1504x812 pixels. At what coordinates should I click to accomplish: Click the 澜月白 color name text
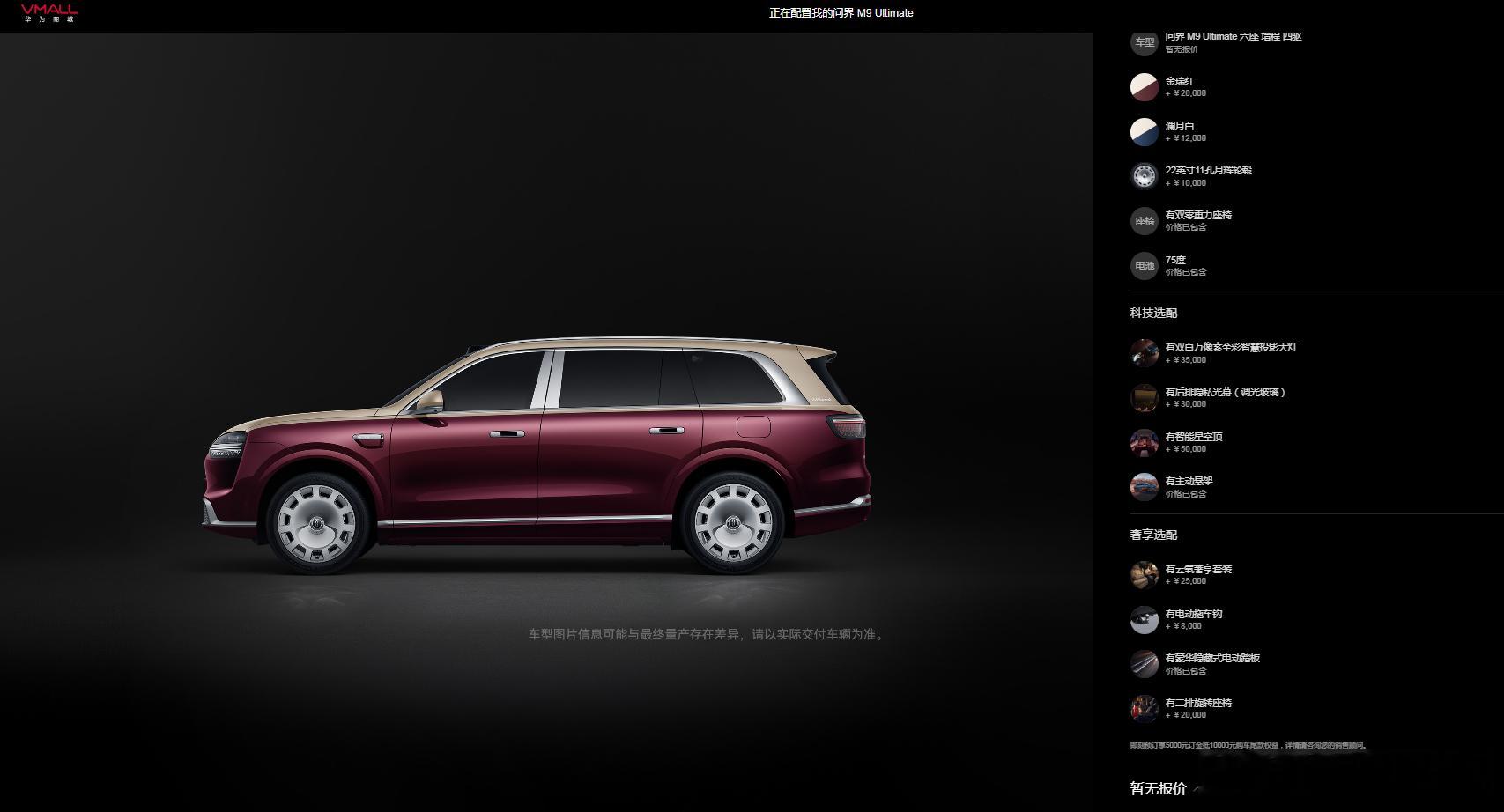[x=1180, y=126]
